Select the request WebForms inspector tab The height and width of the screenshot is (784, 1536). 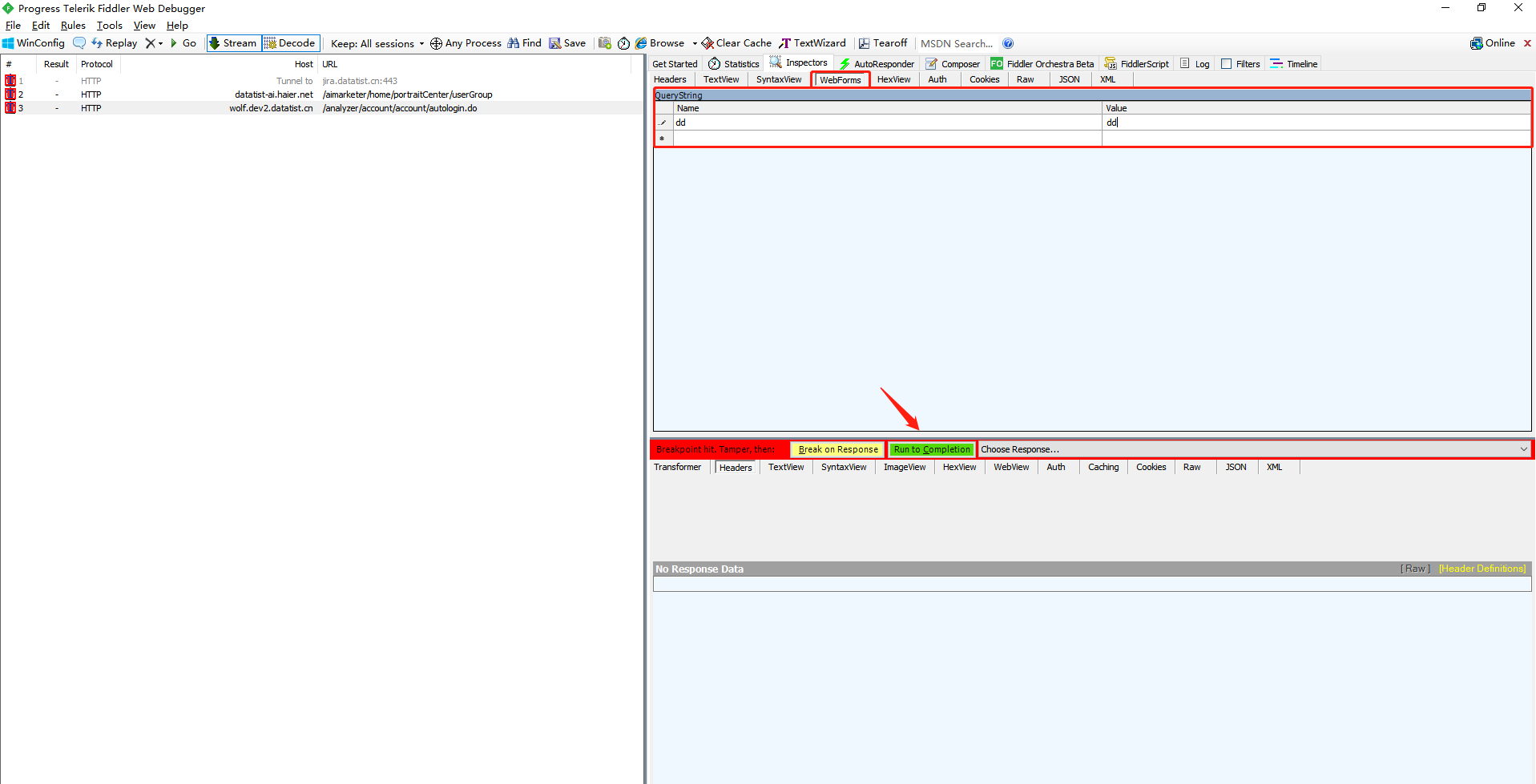841,79
